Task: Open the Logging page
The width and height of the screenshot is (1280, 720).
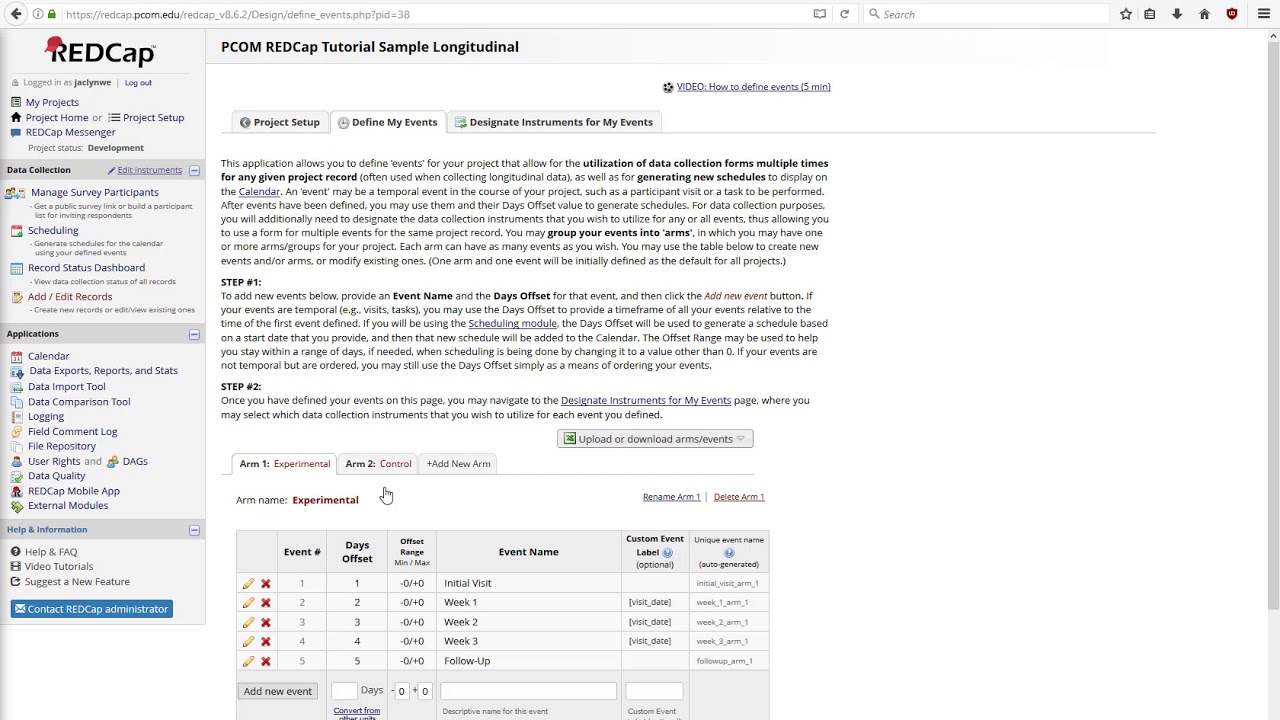Action: click(46, 417)
